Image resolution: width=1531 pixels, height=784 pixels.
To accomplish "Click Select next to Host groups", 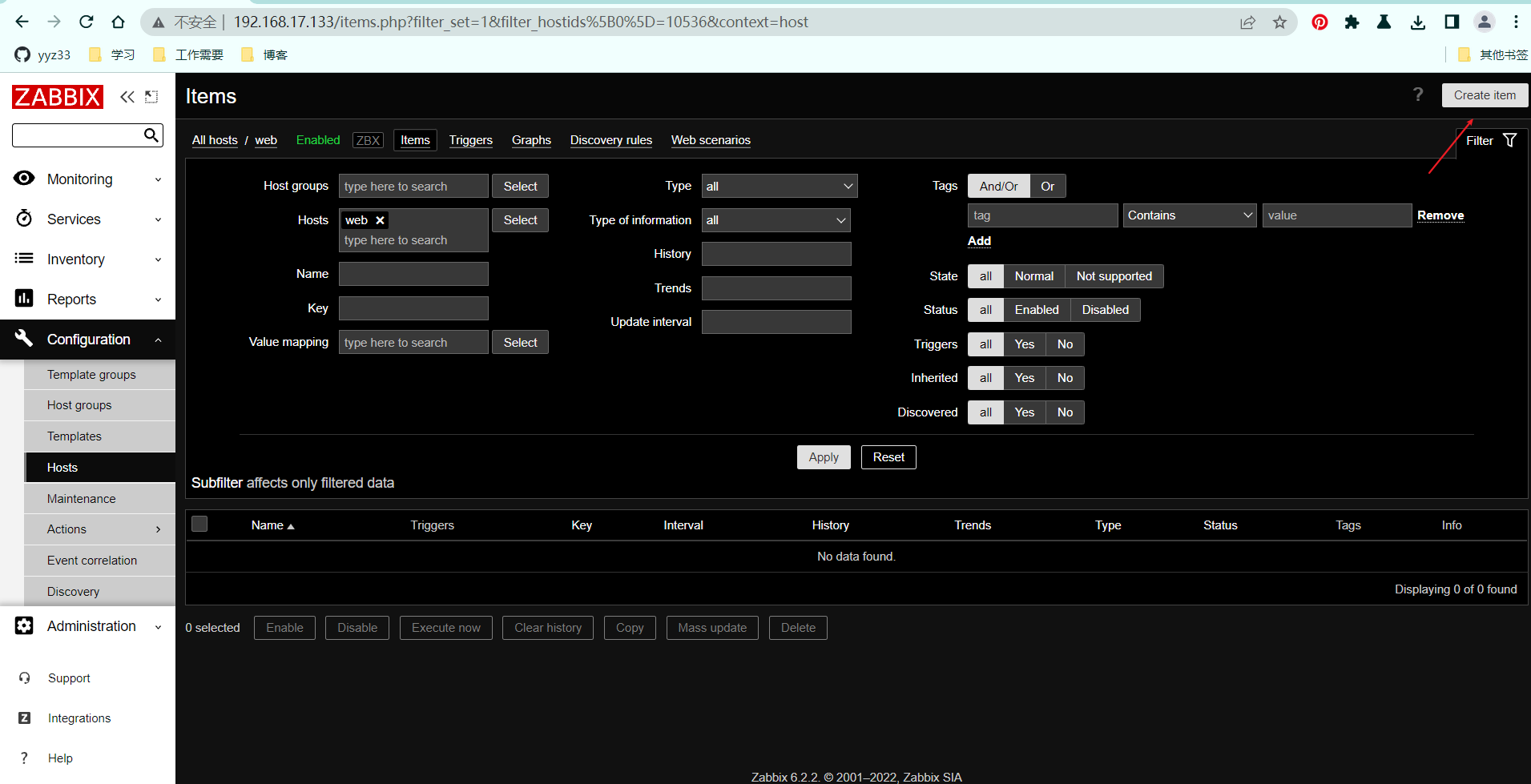I will [x=520, y=186].
